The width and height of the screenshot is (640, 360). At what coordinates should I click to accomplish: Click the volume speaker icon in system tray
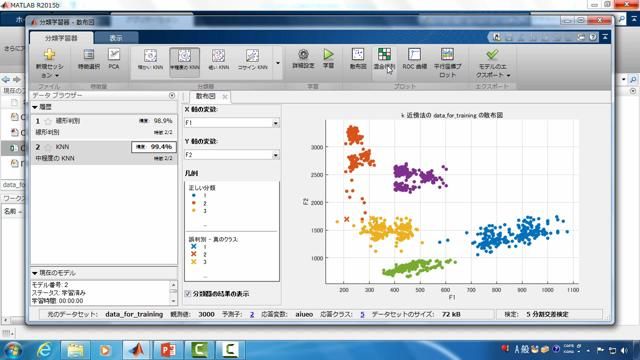[624, 350]
